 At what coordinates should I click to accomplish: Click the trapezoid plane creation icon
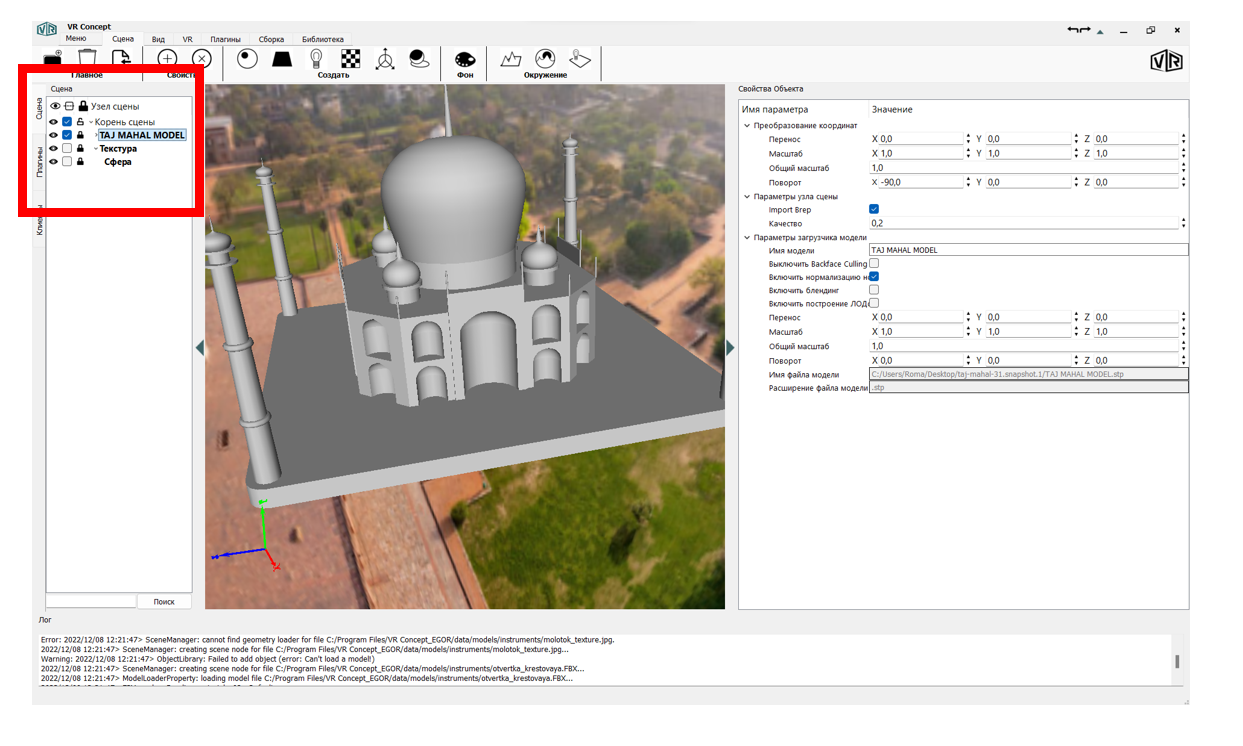coord(282,59)
